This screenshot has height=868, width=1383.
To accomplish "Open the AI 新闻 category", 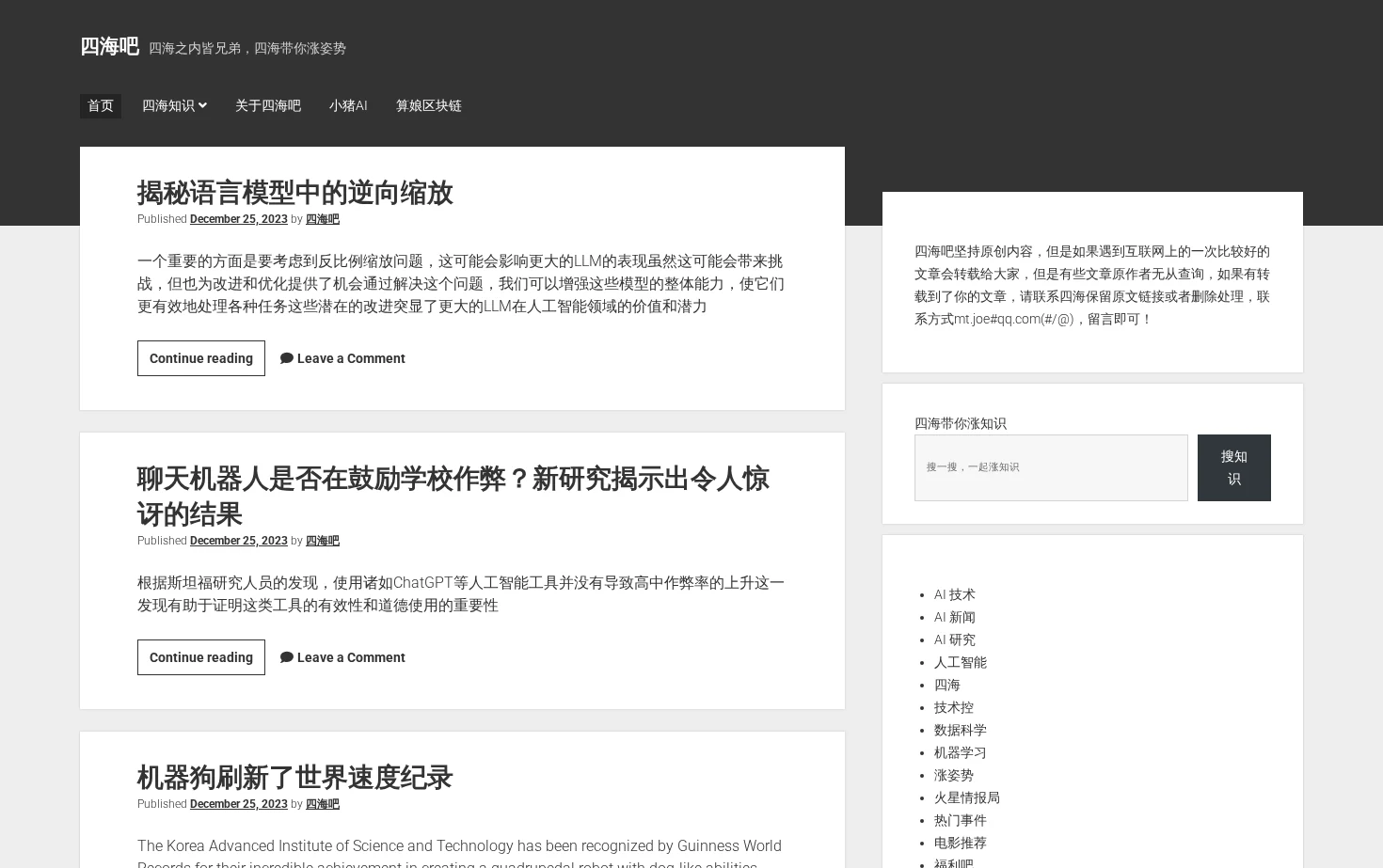I will coord(954,617).
